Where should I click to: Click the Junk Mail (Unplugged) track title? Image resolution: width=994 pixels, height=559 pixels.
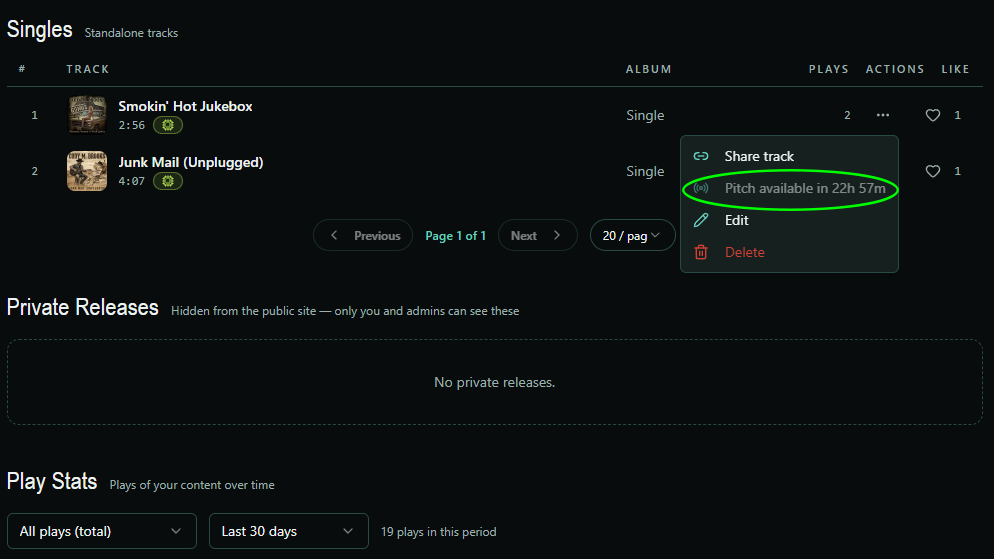(191, 162)
